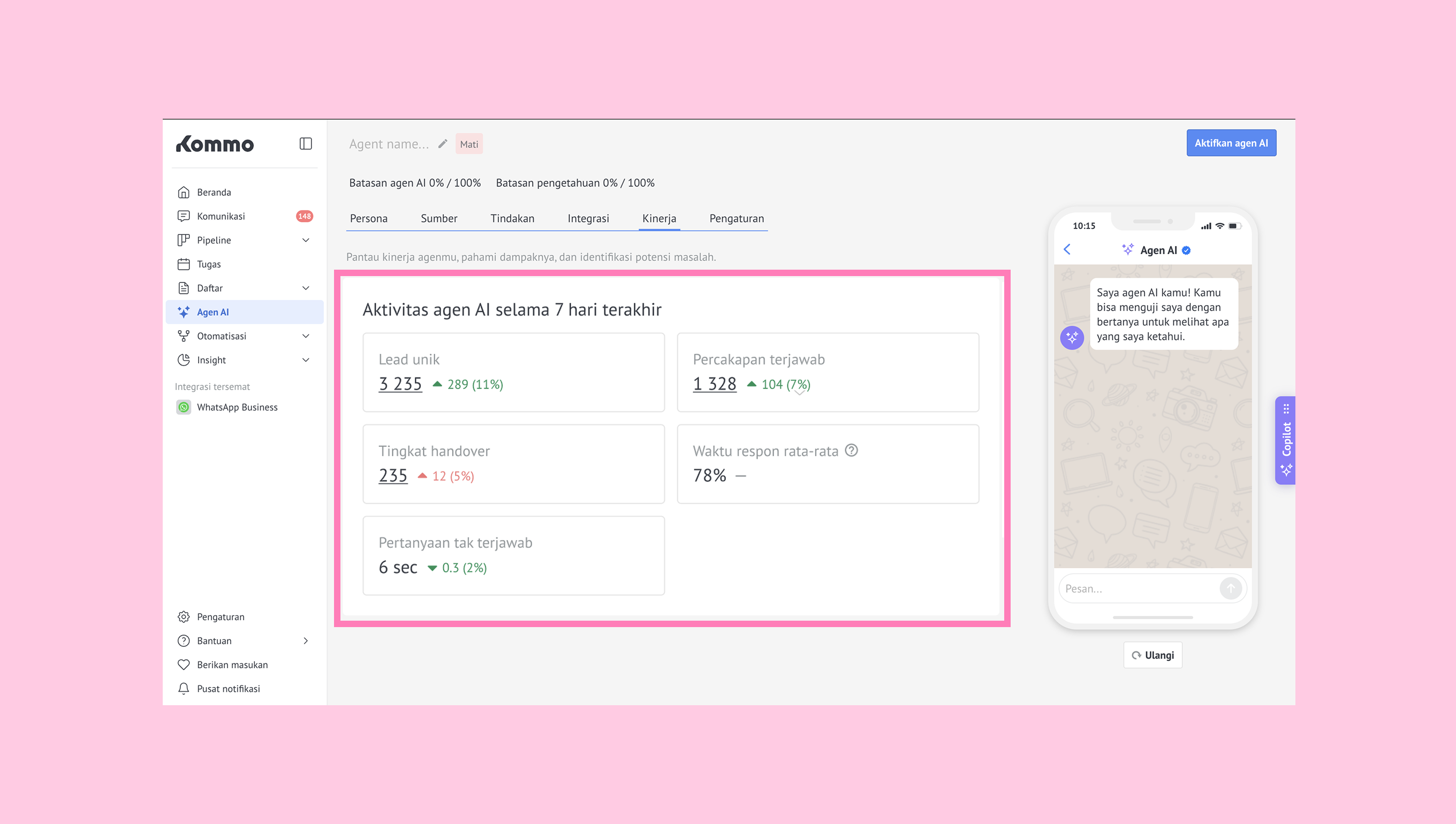Expand the Daftar menu chevron

click(x=306, y=288)
